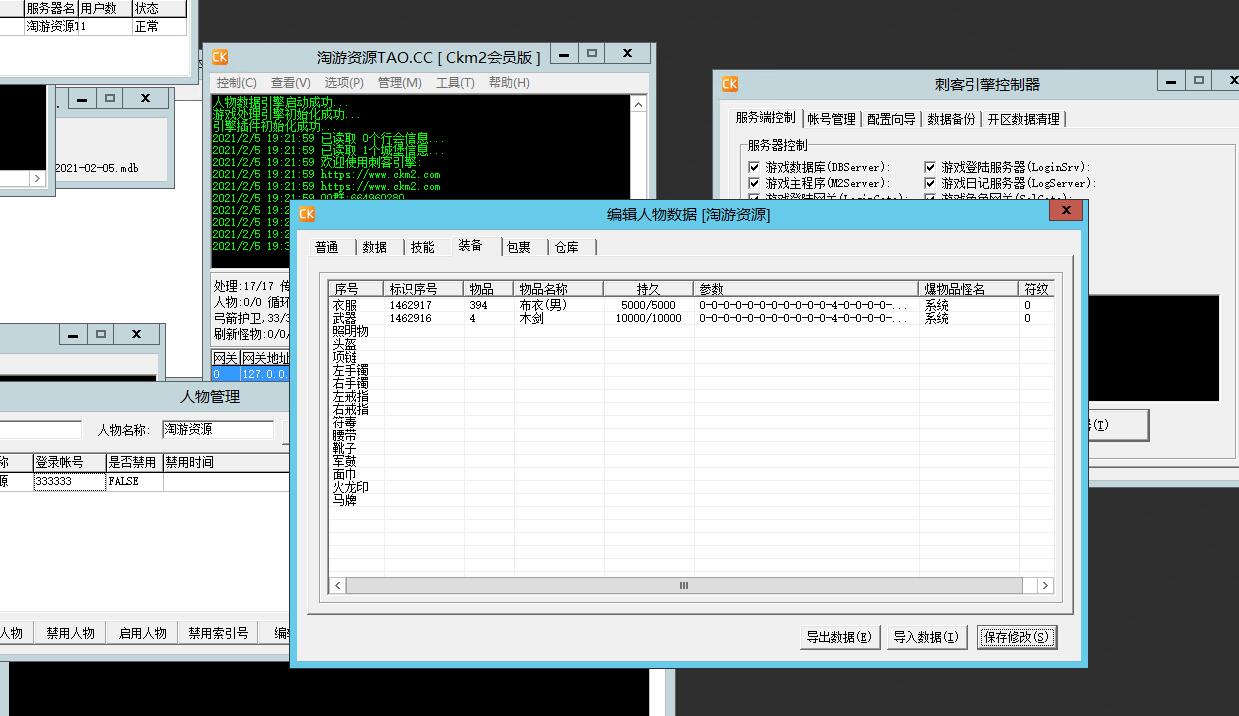
Task: Click the left arrow of the equipment list scrollbar
Action: tap(338, 586)
